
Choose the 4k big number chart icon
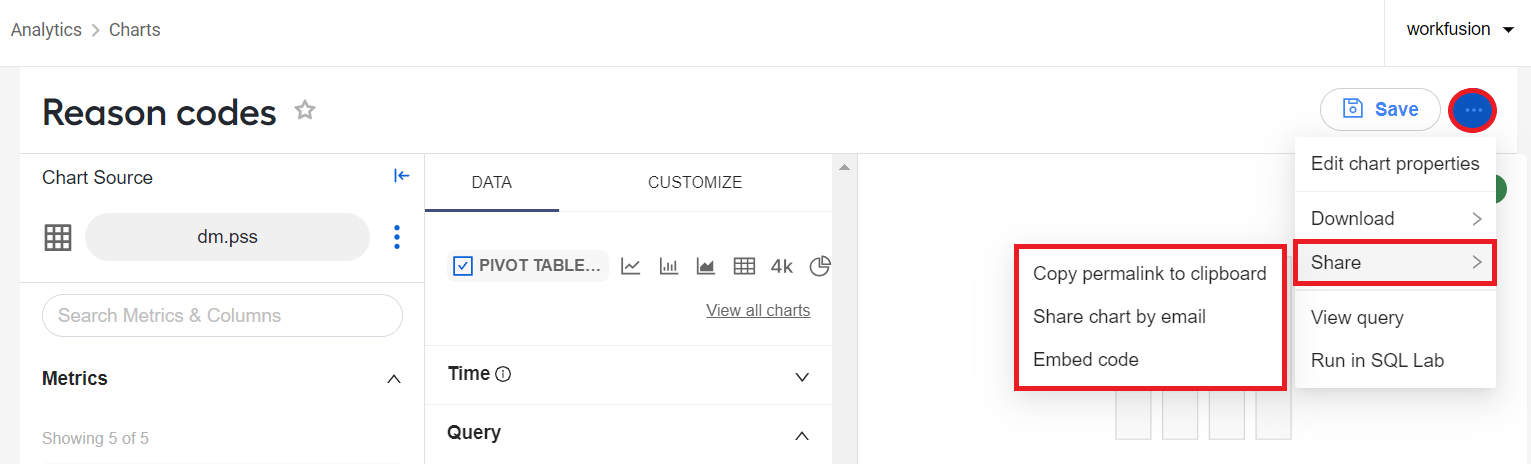(782, 266)
